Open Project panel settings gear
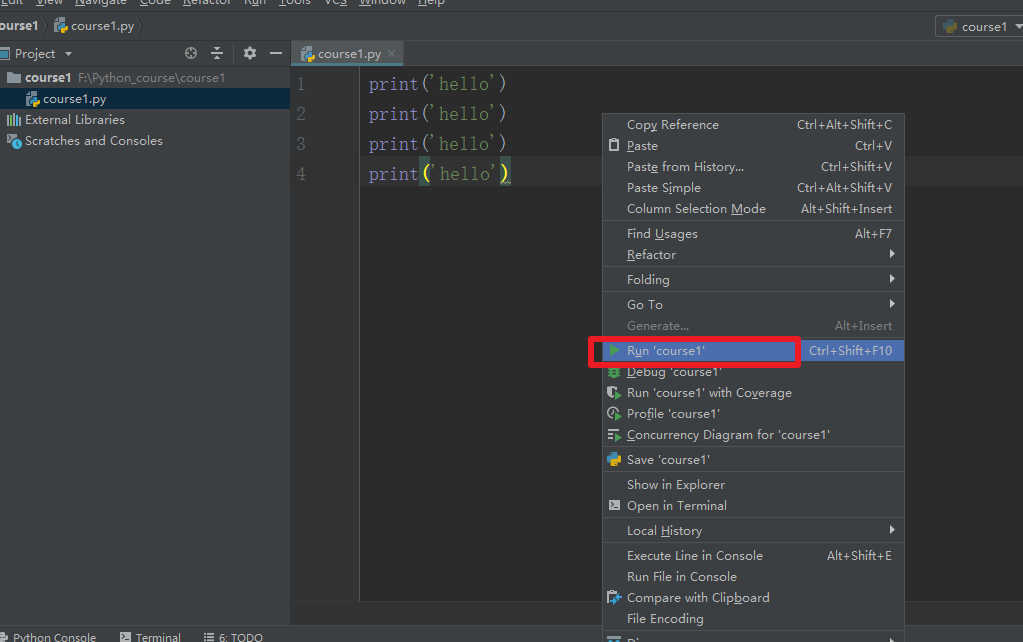Screen dimensions: 1023x642 250,54
